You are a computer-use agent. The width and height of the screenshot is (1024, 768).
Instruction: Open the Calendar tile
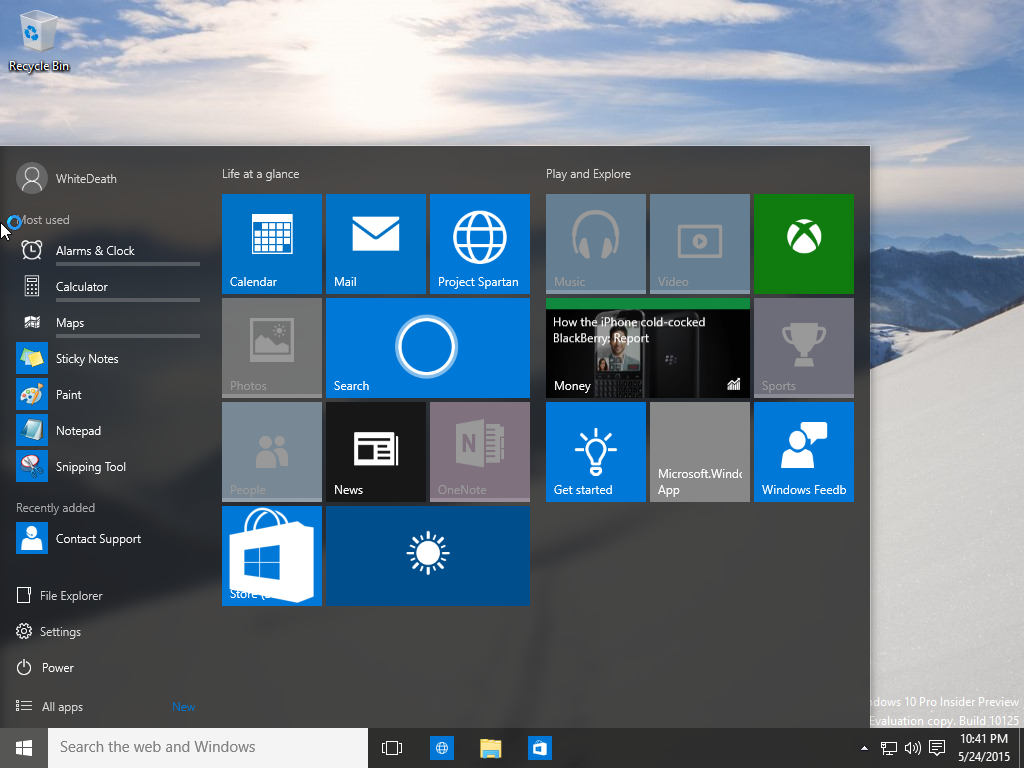[272, 244]
